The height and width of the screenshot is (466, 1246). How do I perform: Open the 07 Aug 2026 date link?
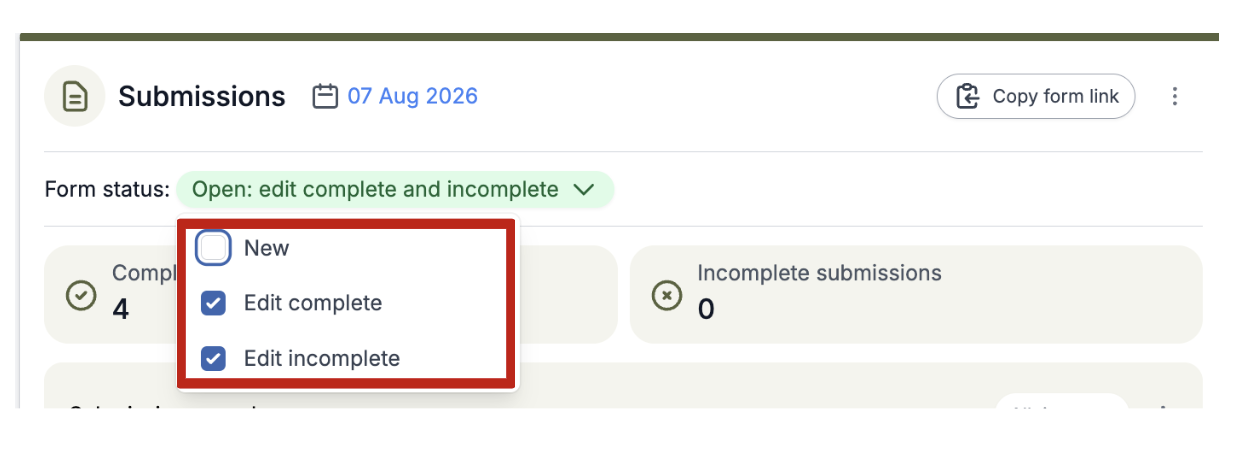click(412, 96)
